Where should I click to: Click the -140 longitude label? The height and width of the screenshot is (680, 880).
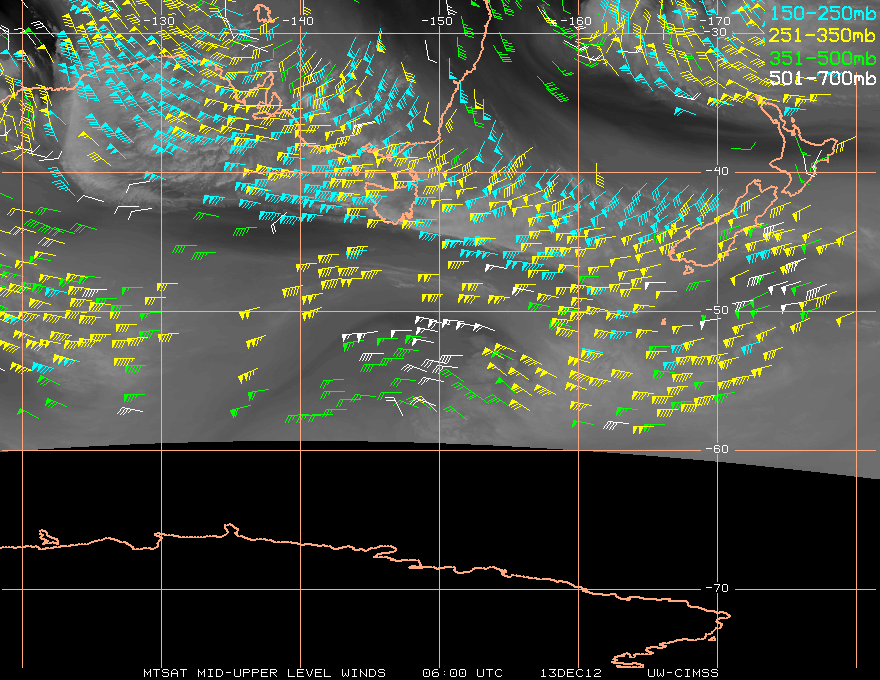pos(297,21)
